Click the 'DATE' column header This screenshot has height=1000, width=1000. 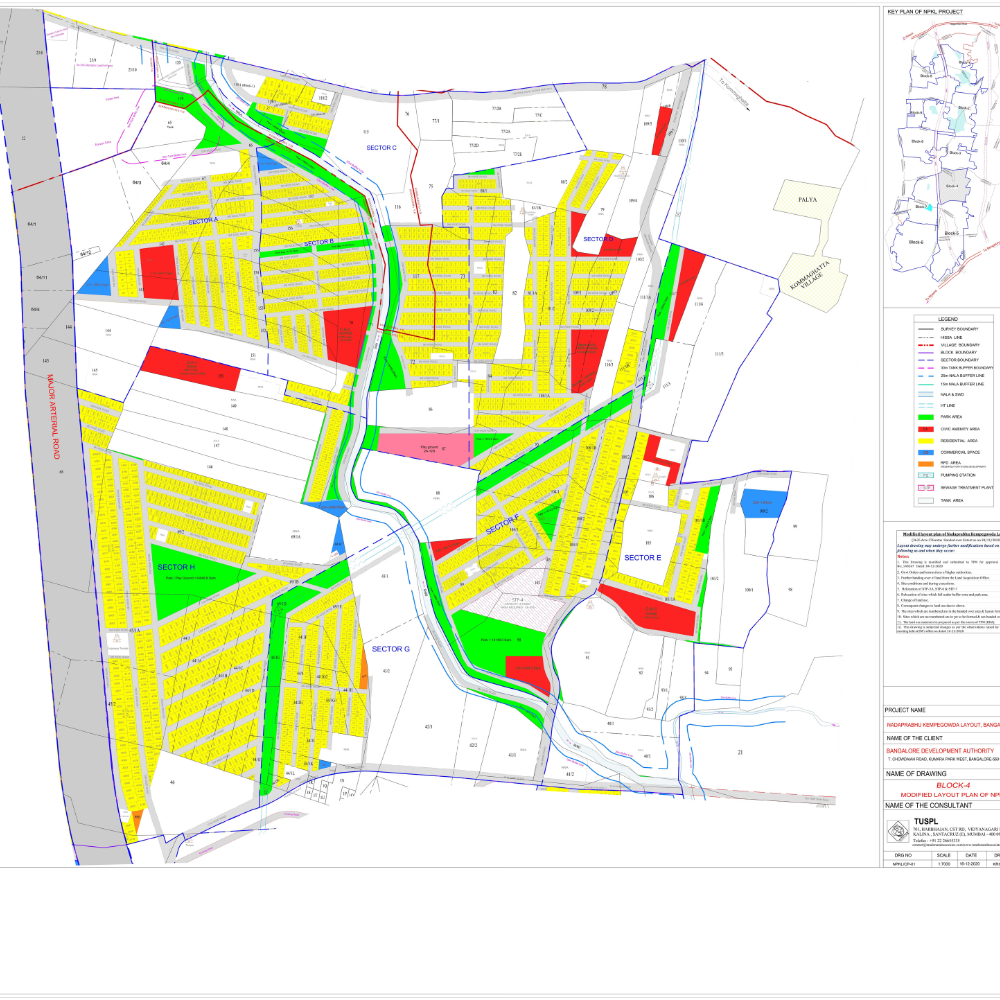(971, 855)
